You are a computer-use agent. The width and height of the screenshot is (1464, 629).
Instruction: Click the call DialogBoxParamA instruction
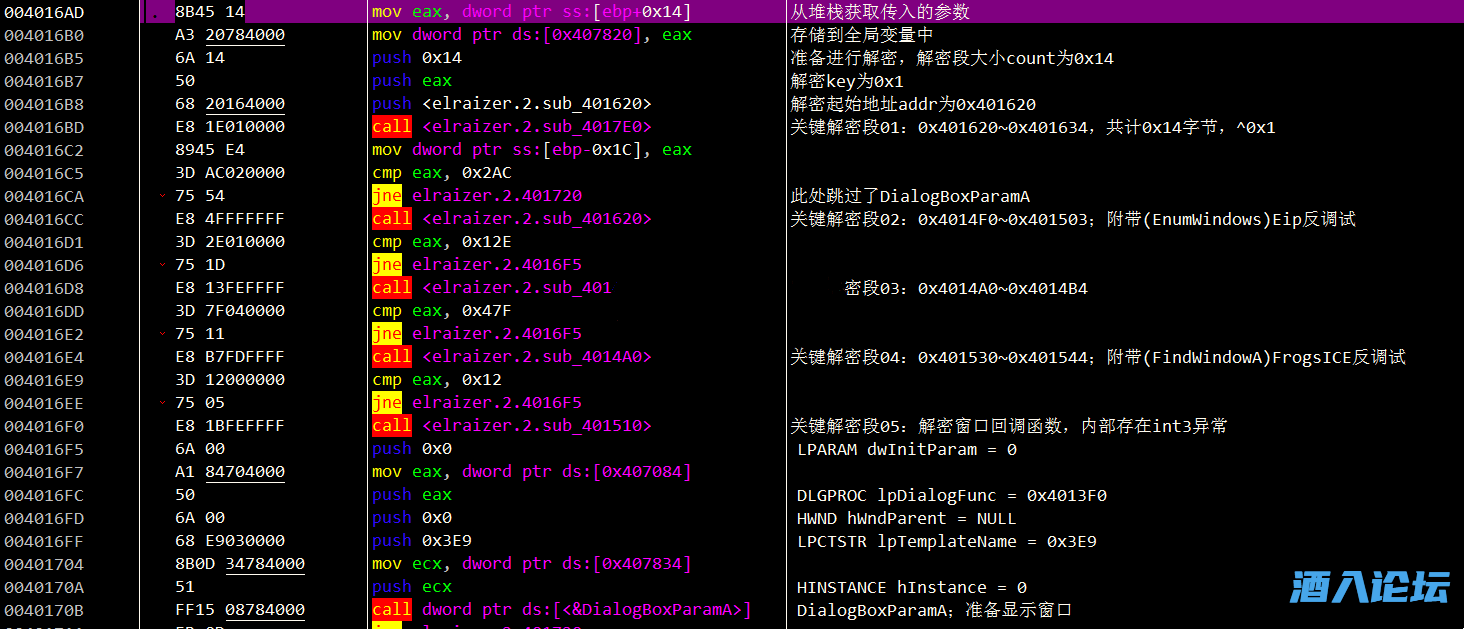[x=561, y=610]
